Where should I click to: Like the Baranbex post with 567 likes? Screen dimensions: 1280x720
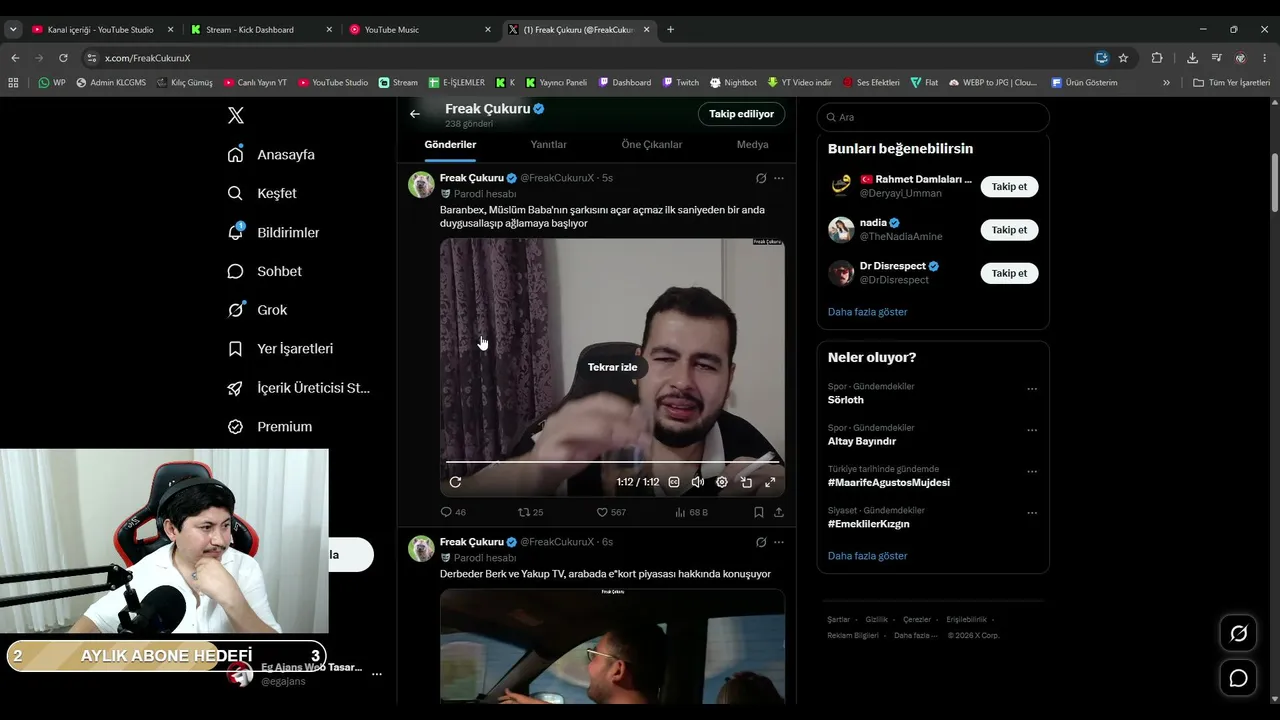pos(611,512)
